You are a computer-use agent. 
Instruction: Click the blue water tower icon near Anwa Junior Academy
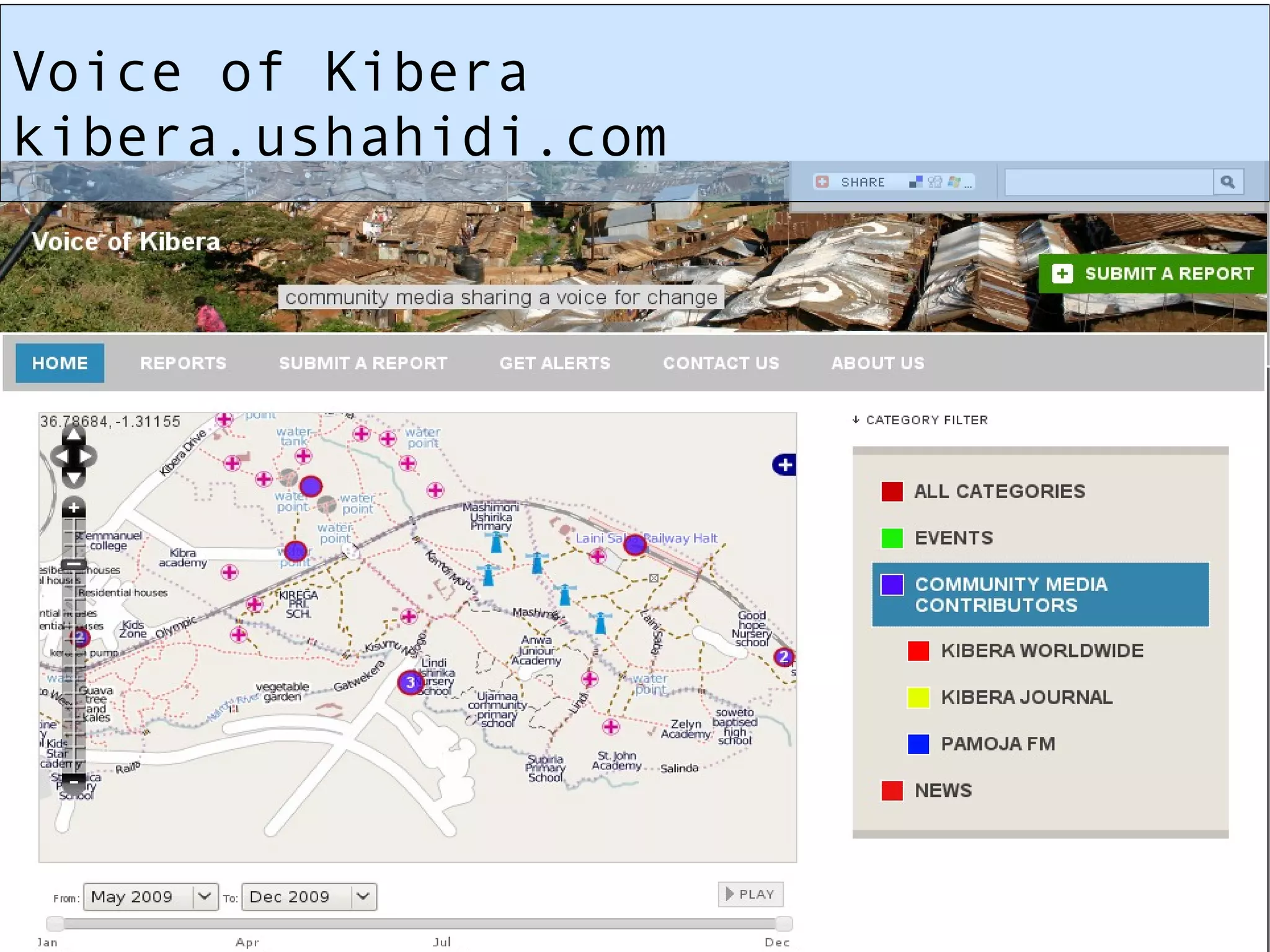(600, 622)
